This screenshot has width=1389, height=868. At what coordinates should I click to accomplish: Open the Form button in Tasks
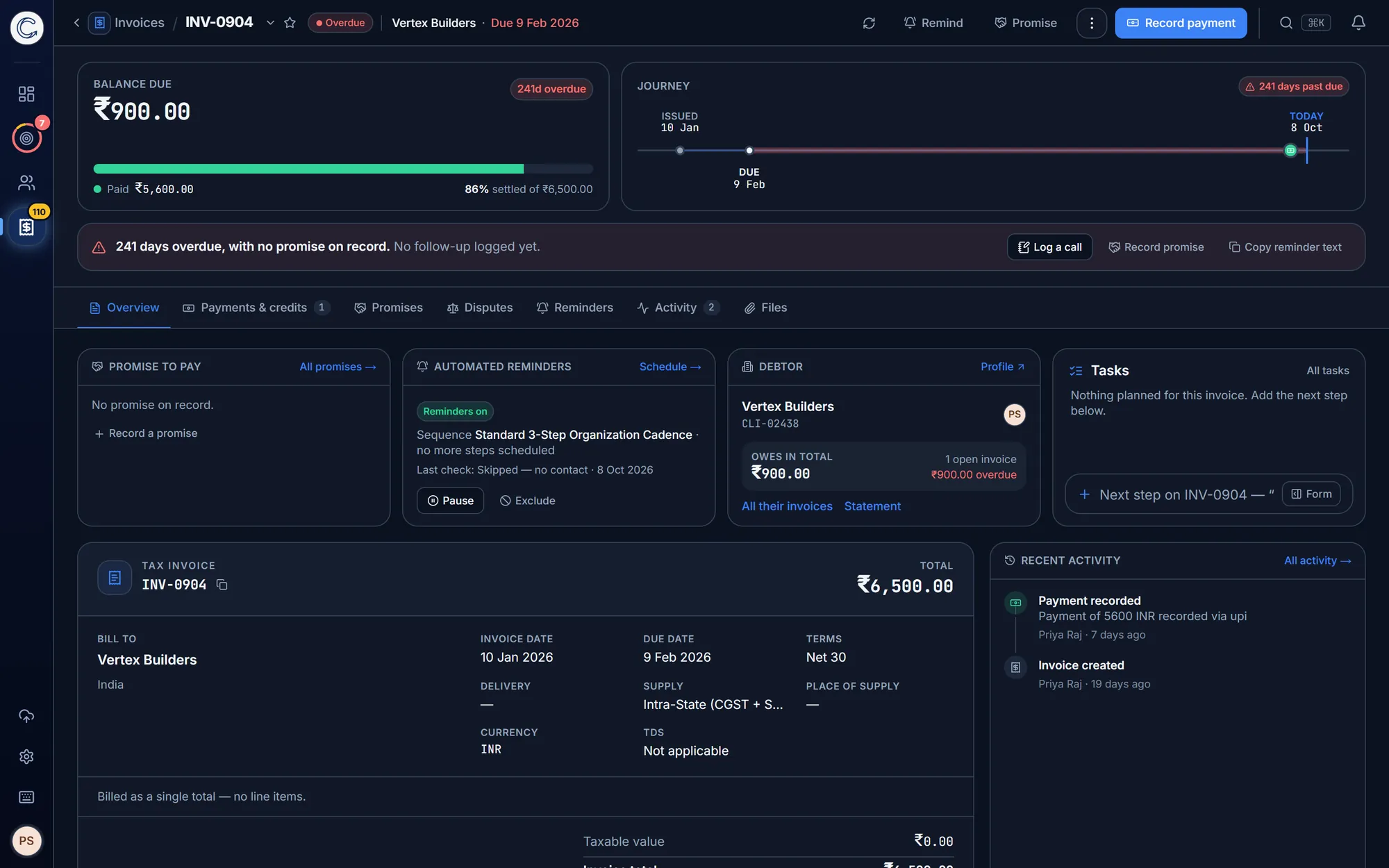[x=1311, y=494]
